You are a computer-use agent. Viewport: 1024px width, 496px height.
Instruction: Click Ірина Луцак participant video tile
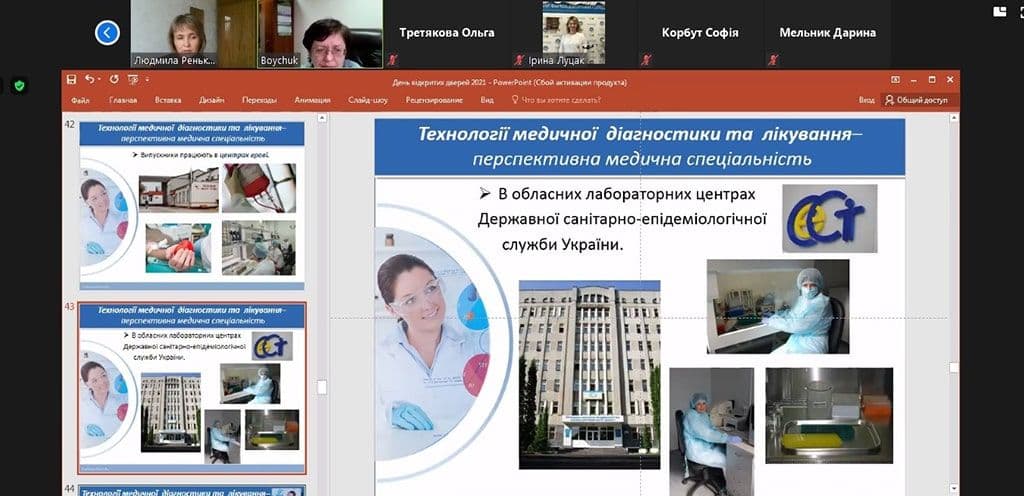click(x=573, y=34)
